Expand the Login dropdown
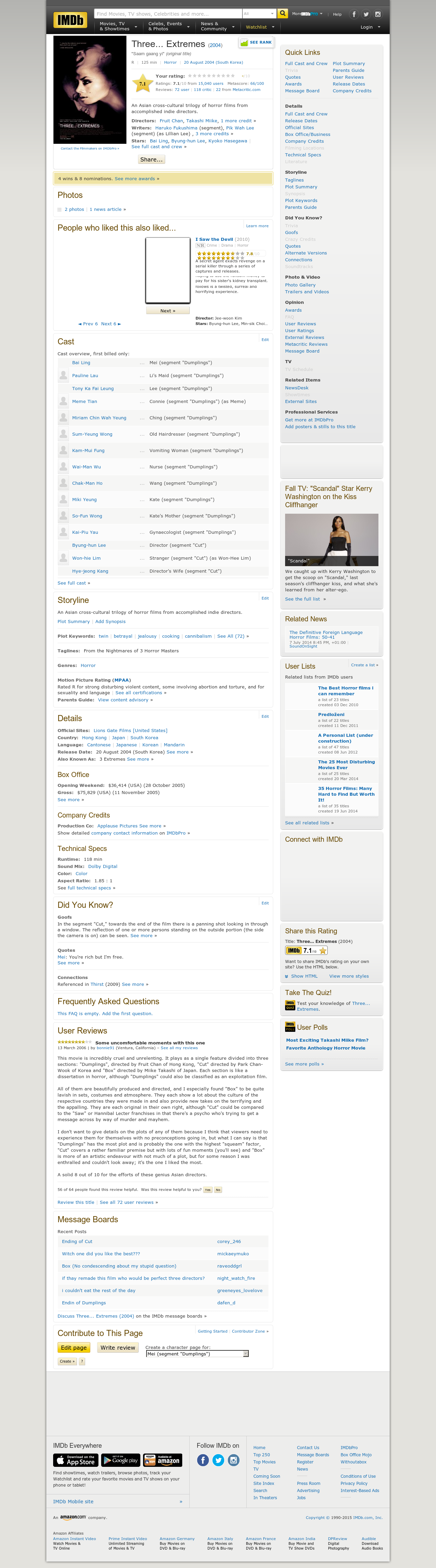Image resolution: width=436 pixels, height=1568 pixels. [x=370, y=27]
